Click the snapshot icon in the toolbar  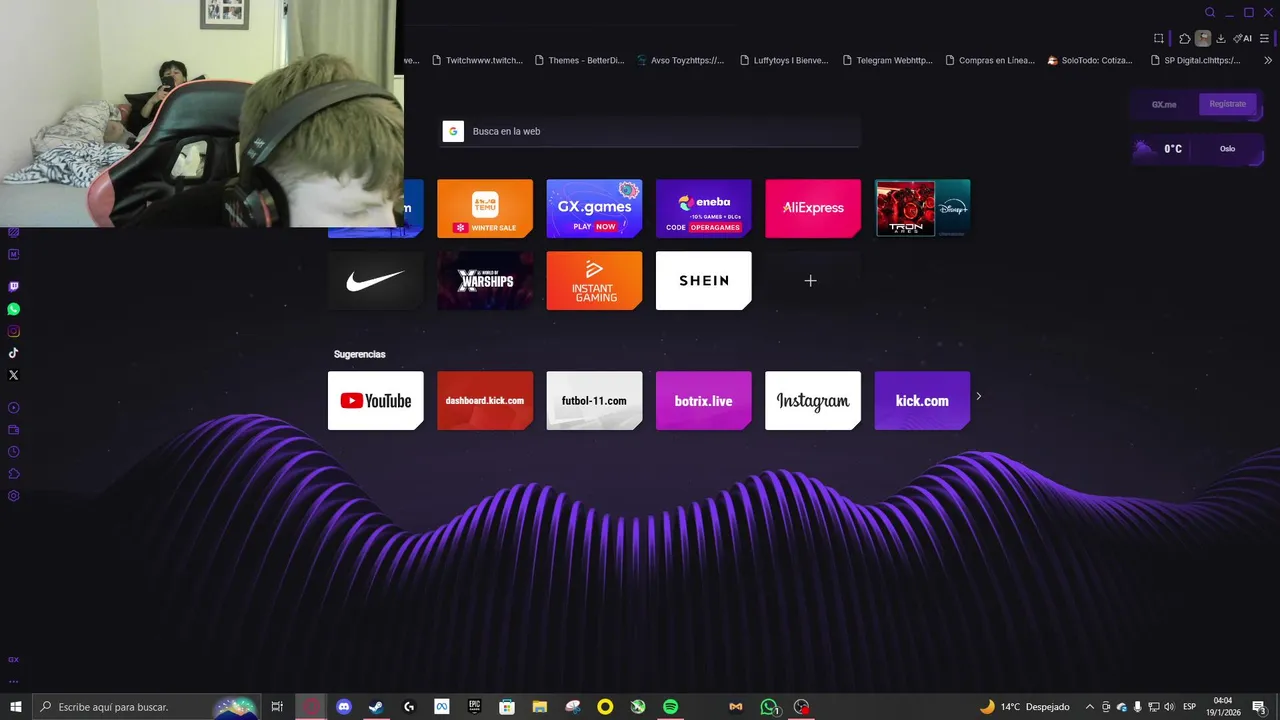[x=1158, y=38]
